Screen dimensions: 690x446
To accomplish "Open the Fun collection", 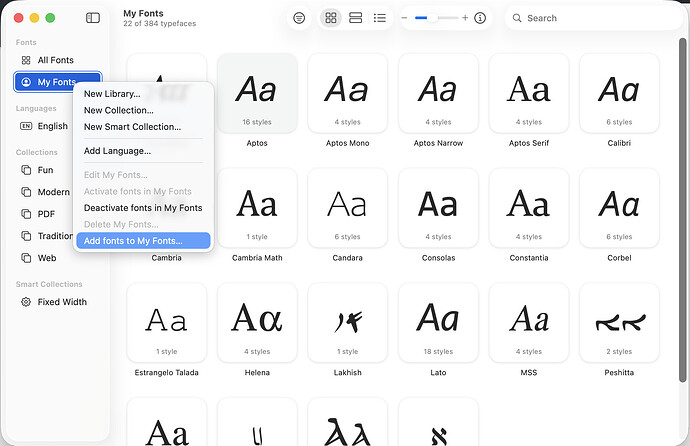I will click(x=44, y=170).
